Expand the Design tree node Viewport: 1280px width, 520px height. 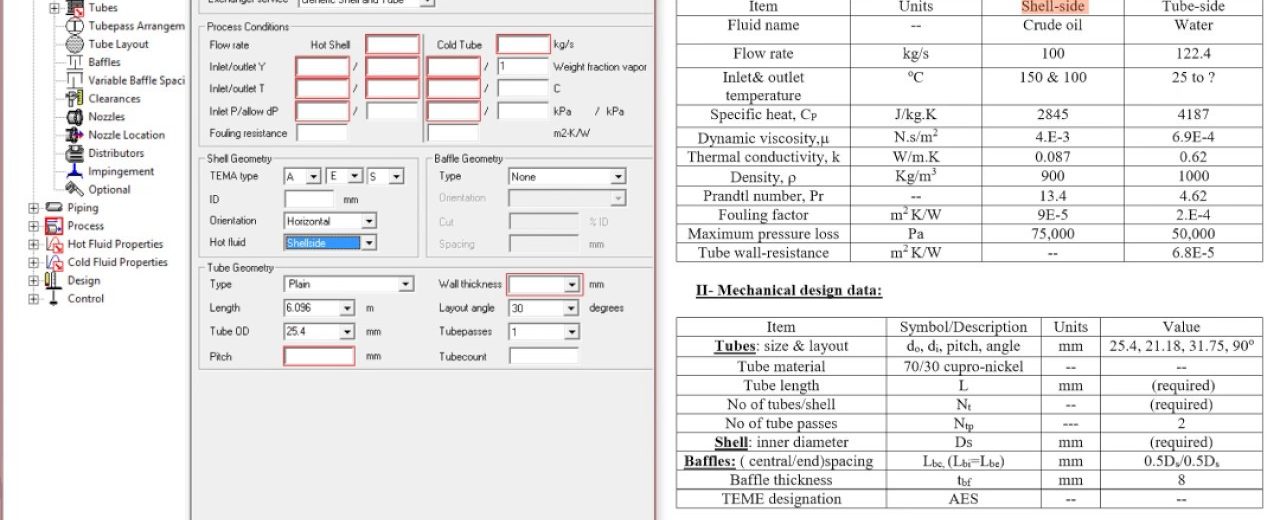tap(34, 280)
